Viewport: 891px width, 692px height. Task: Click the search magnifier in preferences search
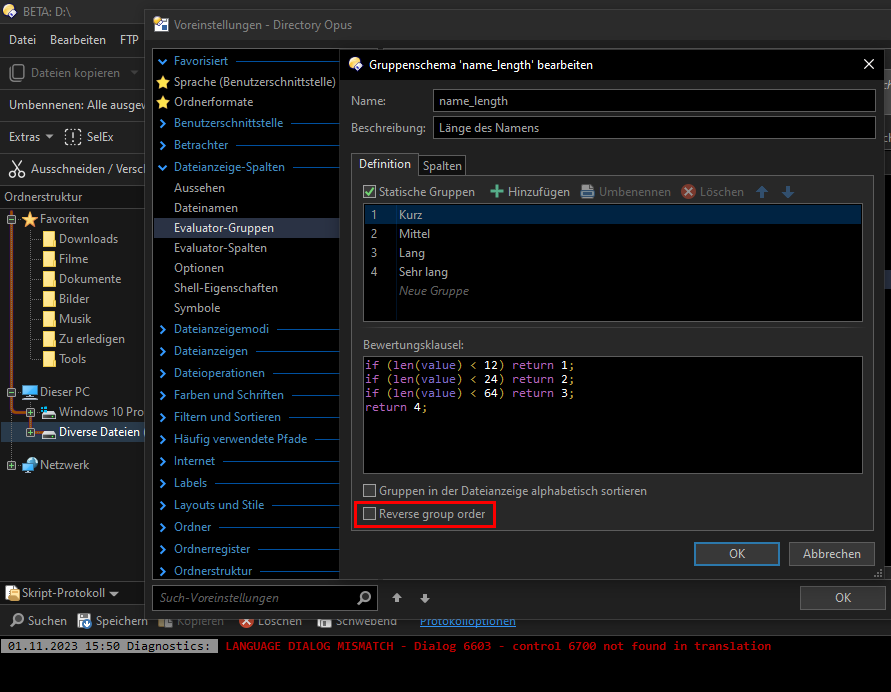tap(364, 597)
